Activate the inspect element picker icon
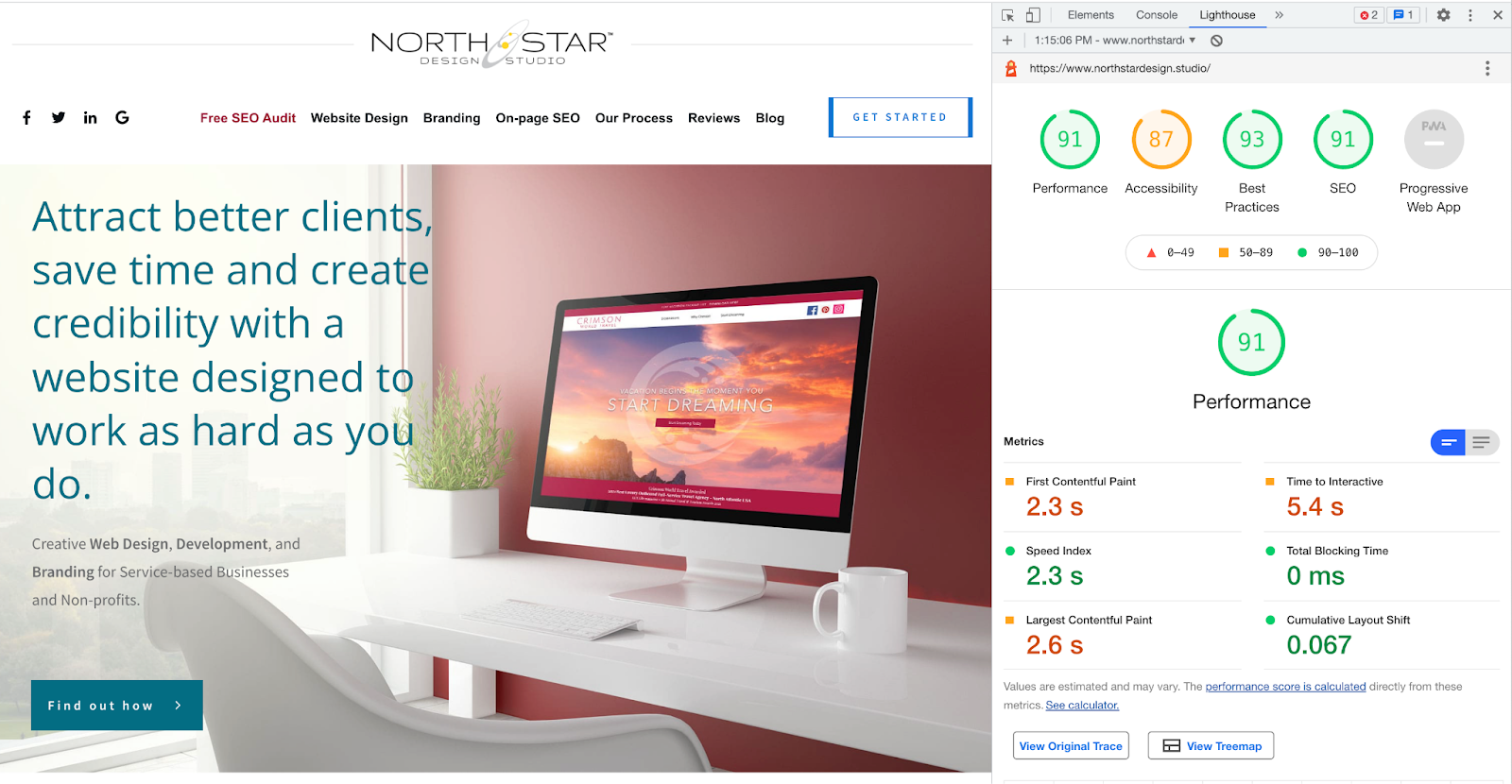The width and height of the screenshot is (1512, 784). [x=1007, y=15]
